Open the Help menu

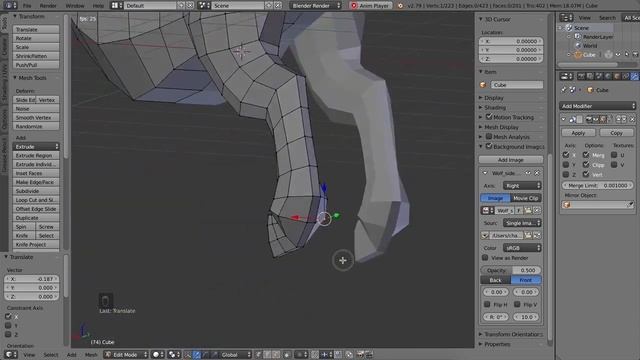click(x=98, y=6)
